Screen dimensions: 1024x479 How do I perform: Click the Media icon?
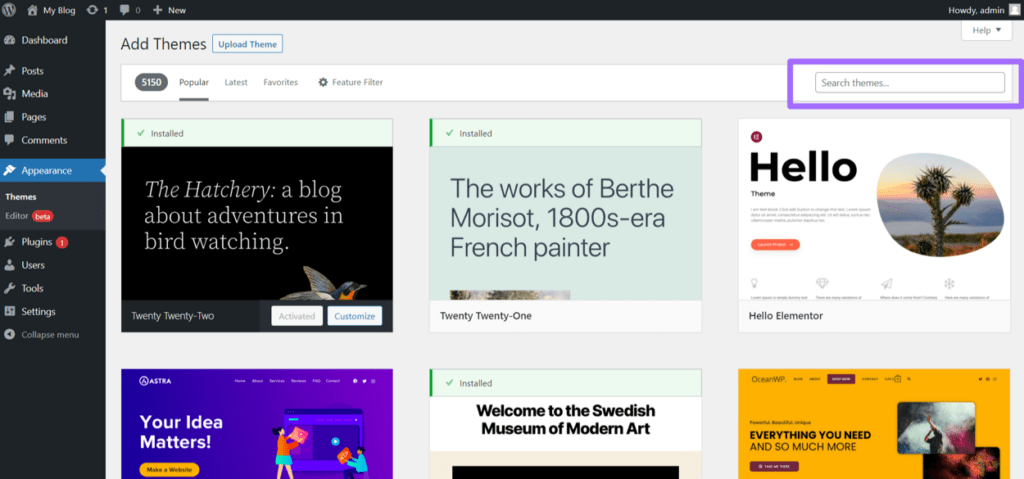coord(9,93)
